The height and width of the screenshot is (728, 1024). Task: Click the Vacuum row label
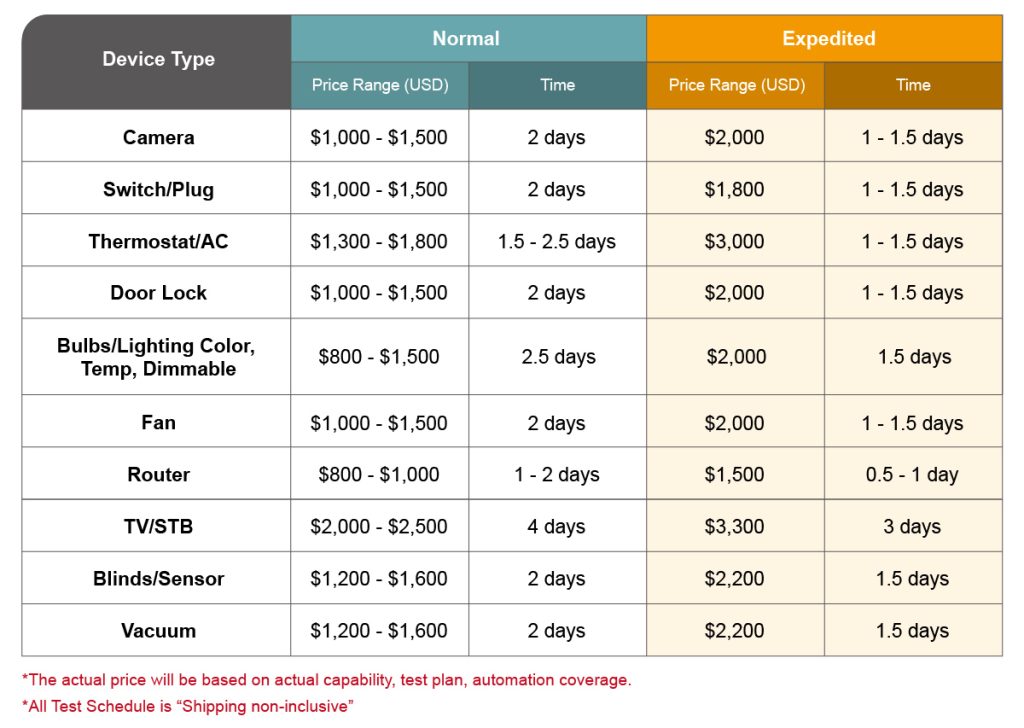tap(157, 631)
